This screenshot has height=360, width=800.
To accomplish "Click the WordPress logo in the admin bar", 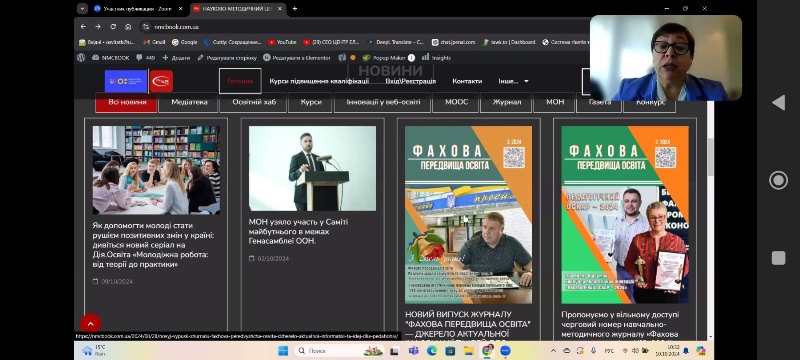I will [x=81, y=58].
